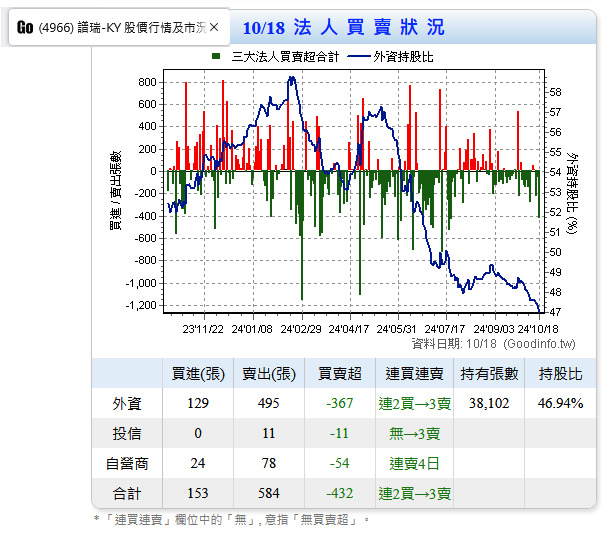This screenshot has width=616, height=536.
Task: Click 外資 sell value 495
Action: click(269, 403)
